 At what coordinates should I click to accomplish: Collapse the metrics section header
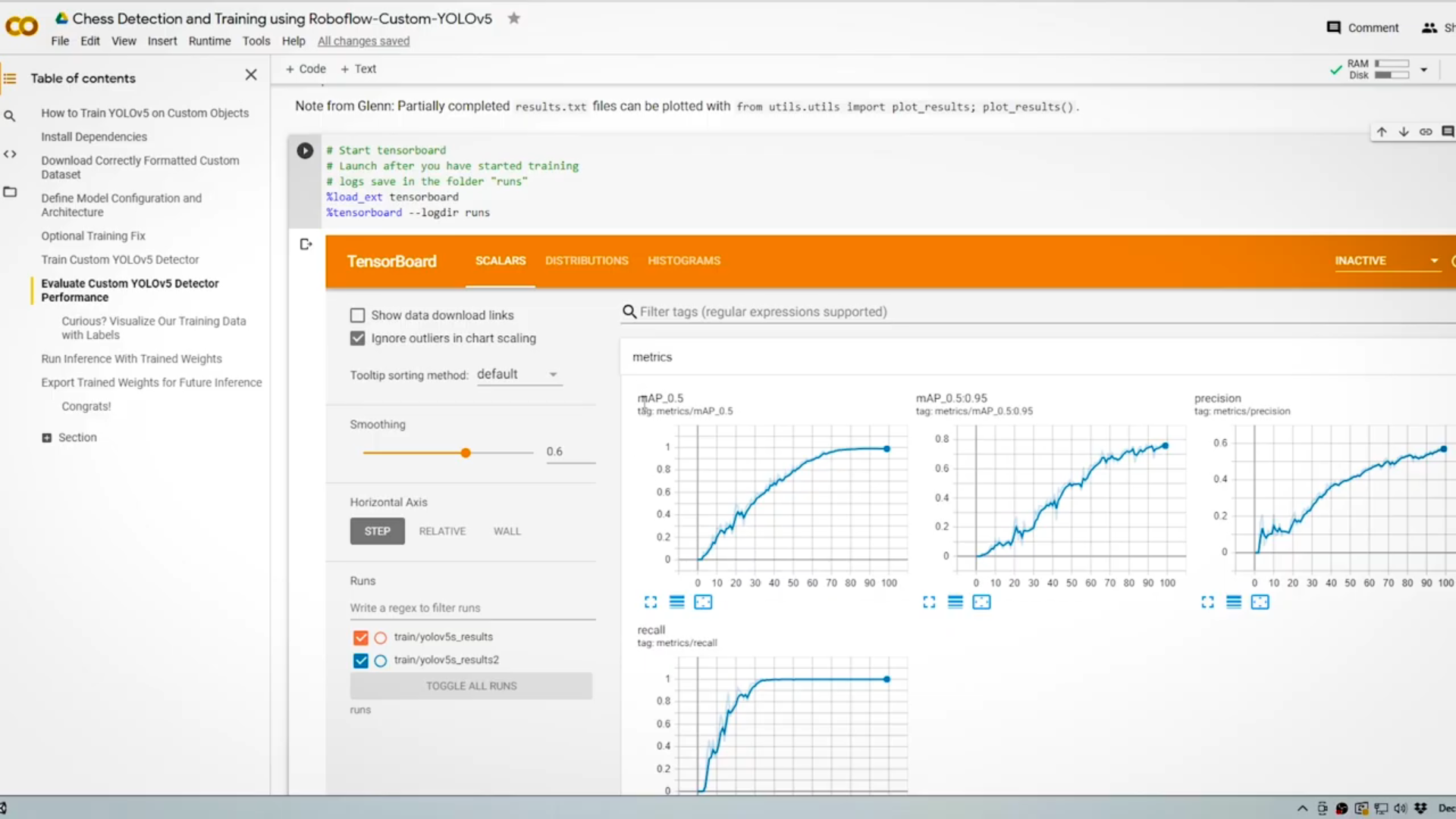(652, 357)
